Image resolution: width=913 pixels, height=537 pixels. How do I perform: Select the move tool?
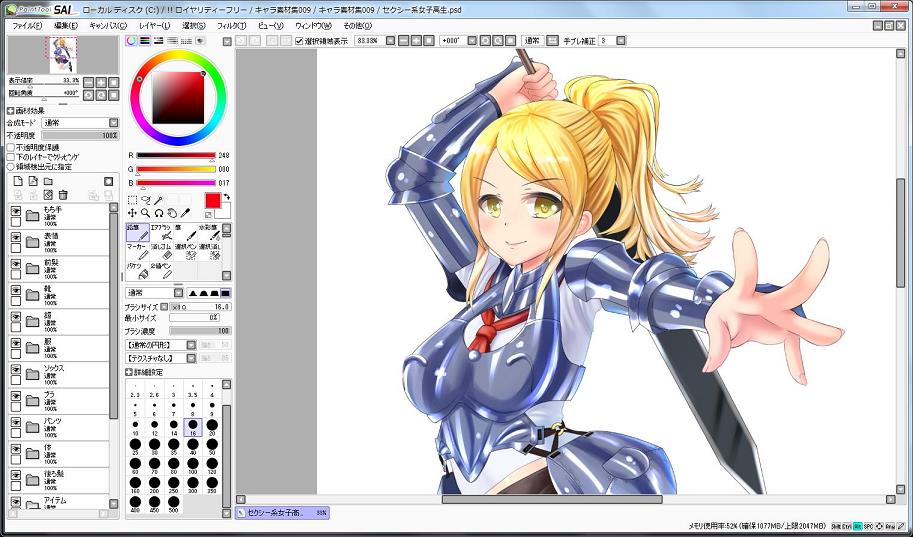click(x=133, y=213)
